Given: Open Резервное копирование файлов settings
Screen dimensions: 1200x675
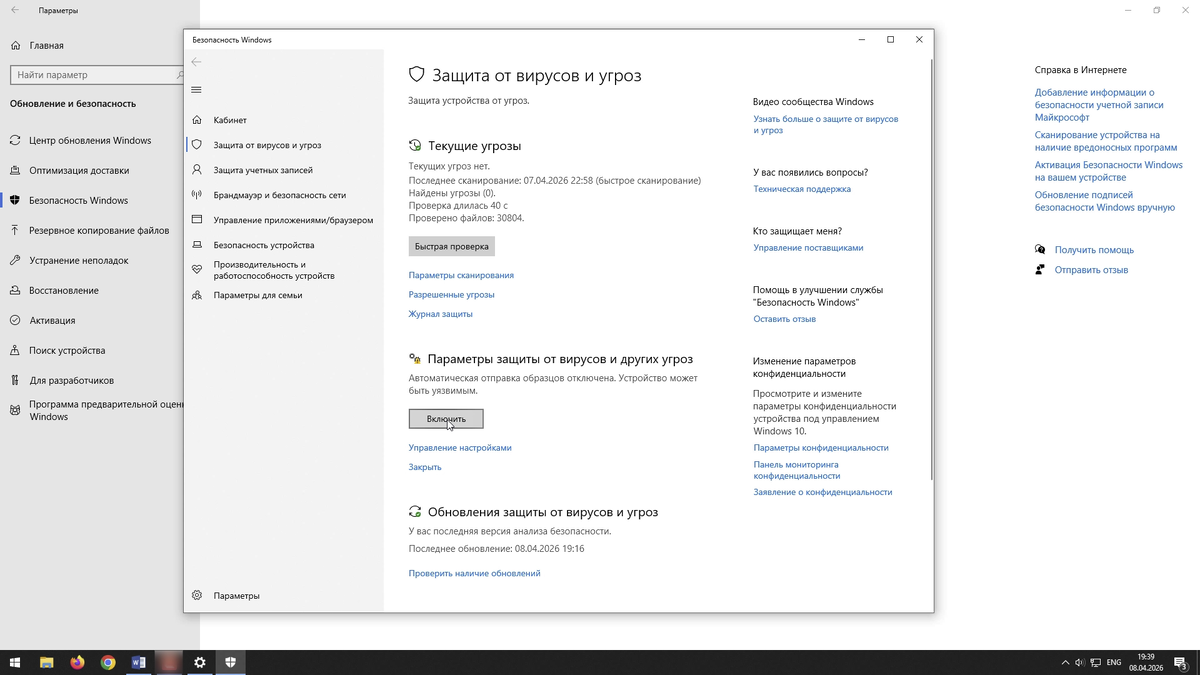Looking at the screenshot, I should click(x=99, y=230).
